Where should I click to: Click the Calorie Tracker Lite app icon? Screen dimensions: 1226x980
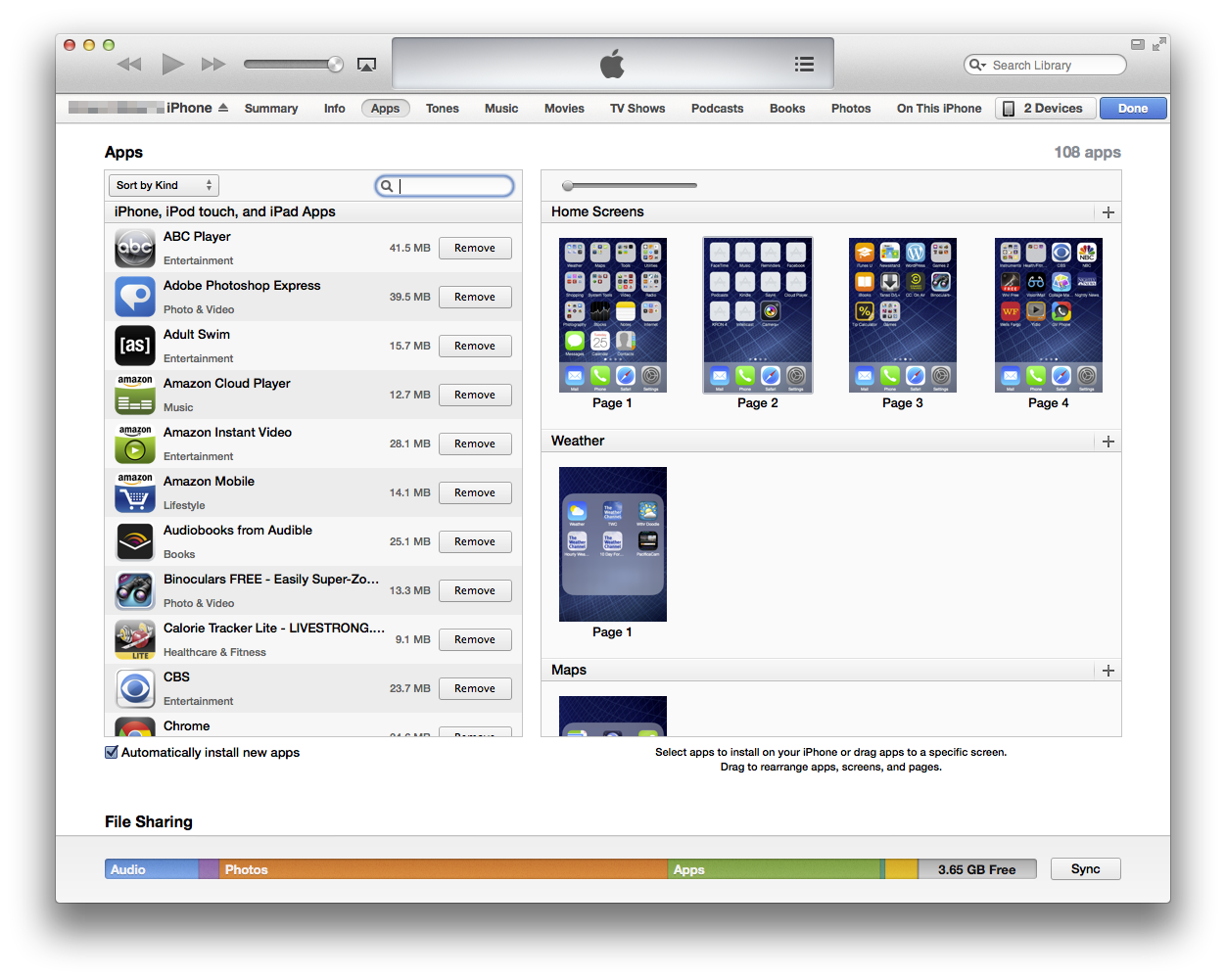coord(135,639)
